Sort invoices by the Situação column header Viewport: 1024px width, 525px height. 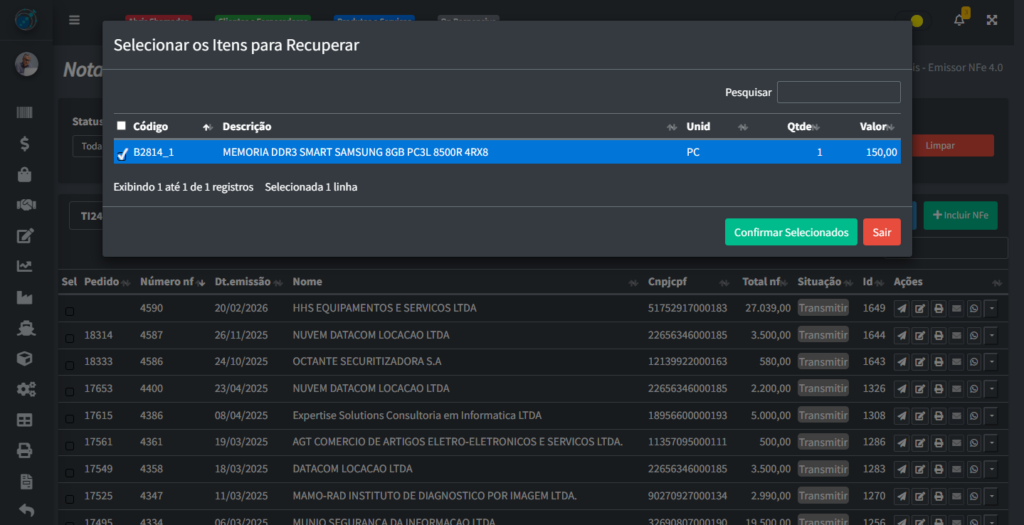pyautogui.click(x=819, y=282)
